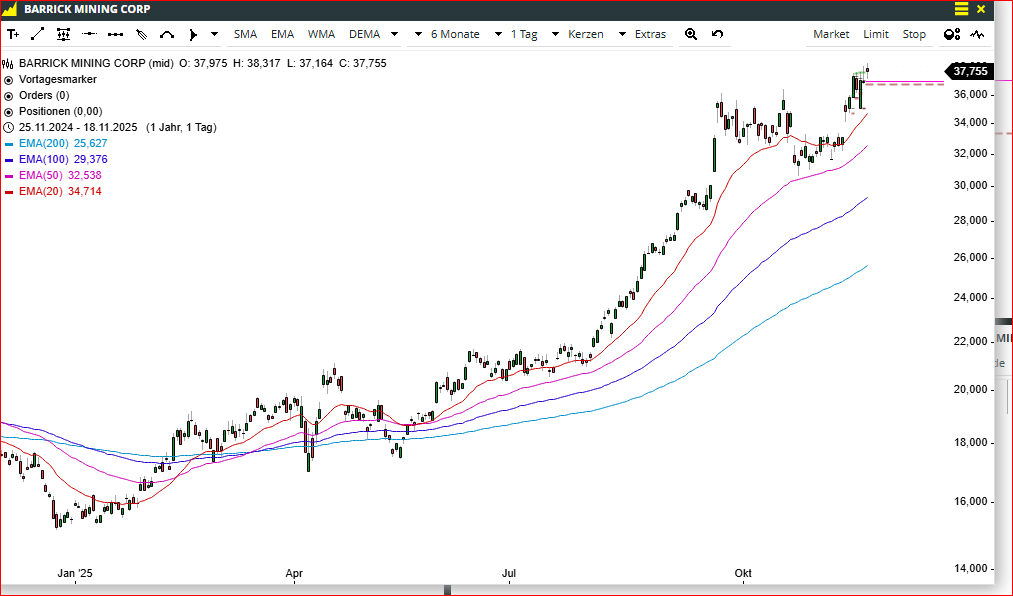Image resolution: width=1013 pixels, height=596 pixels.
Task: Click the 37,755 current price label
Action: click(x=969, y=71)
